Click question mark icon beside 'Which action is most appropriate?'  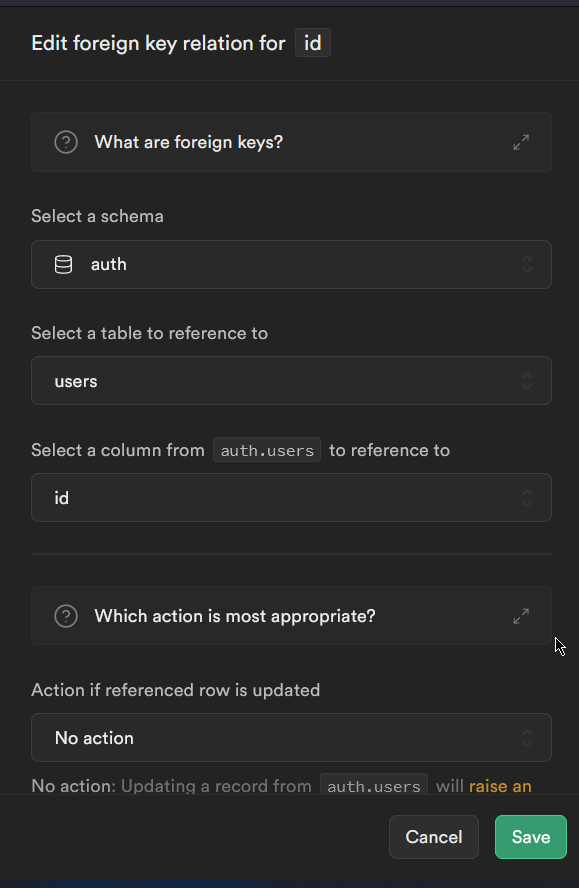point(66,616)
